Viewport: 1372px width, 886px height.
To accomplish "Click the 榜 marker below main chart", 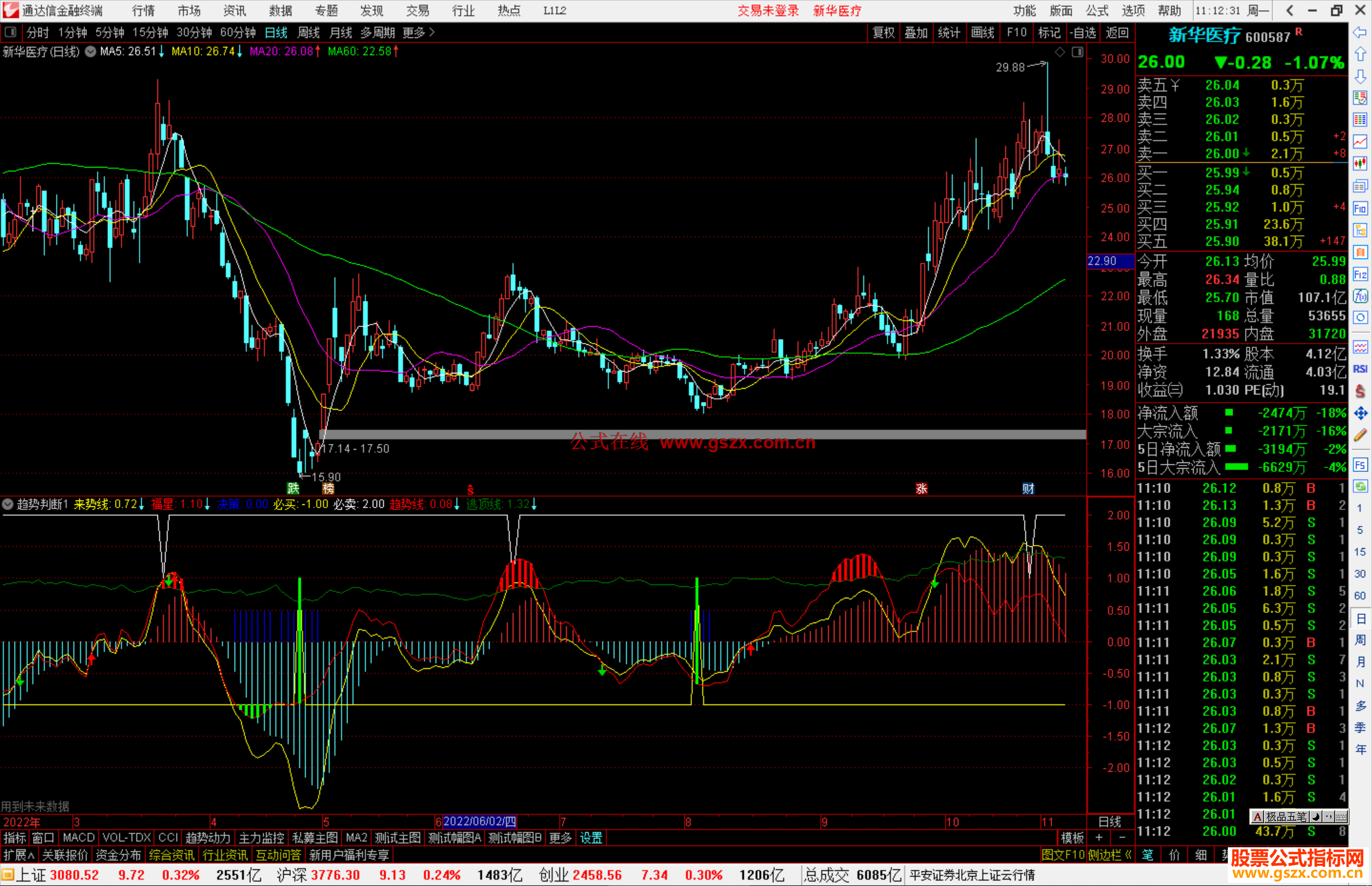I will click(x=328, y=488).
